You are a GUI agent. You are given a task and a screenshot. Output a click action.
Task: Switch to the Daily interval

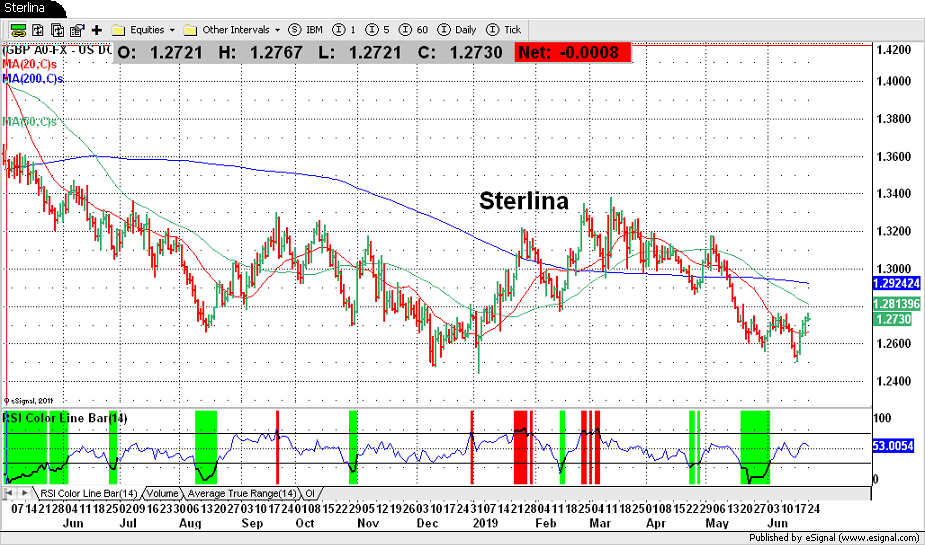(x=457, y=29)
